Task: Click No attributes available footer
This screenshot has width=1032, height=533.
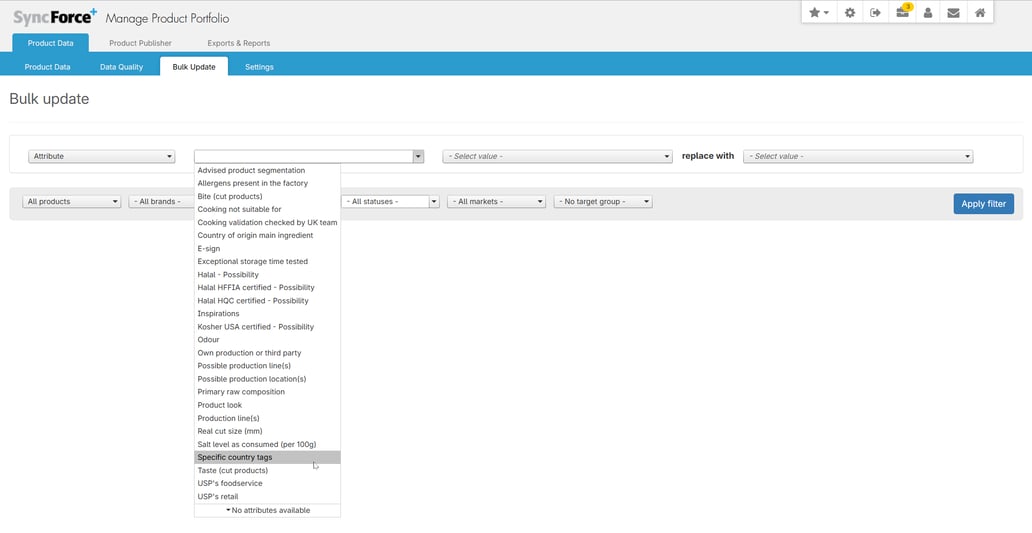Action: click(267, 510)
